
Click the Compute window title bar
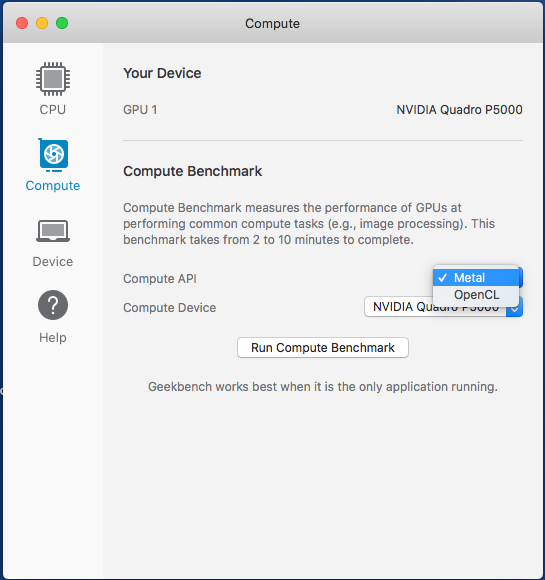pyautogui.click(x=272, y=23)
